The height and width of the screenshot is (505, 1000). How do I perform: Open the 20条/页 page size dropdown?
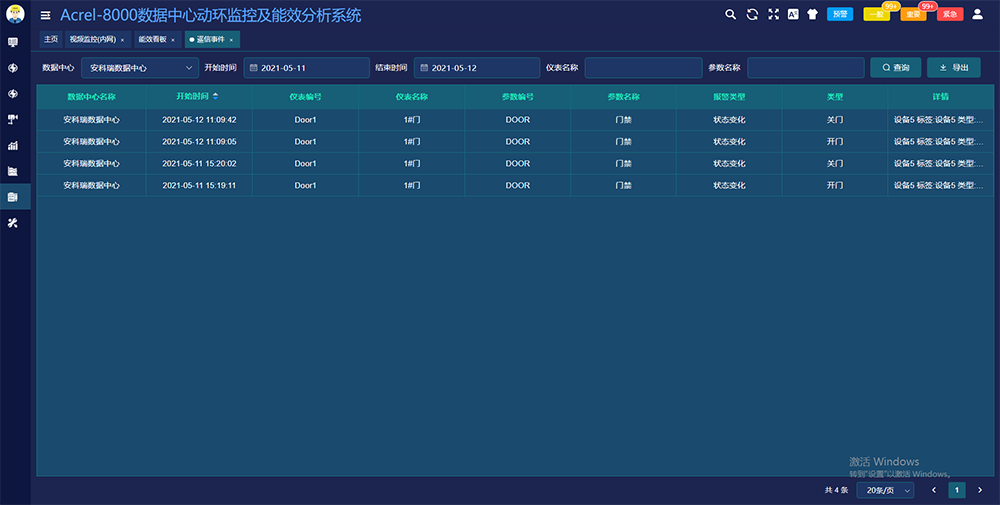pyautogui.click(x=885, y=490)
